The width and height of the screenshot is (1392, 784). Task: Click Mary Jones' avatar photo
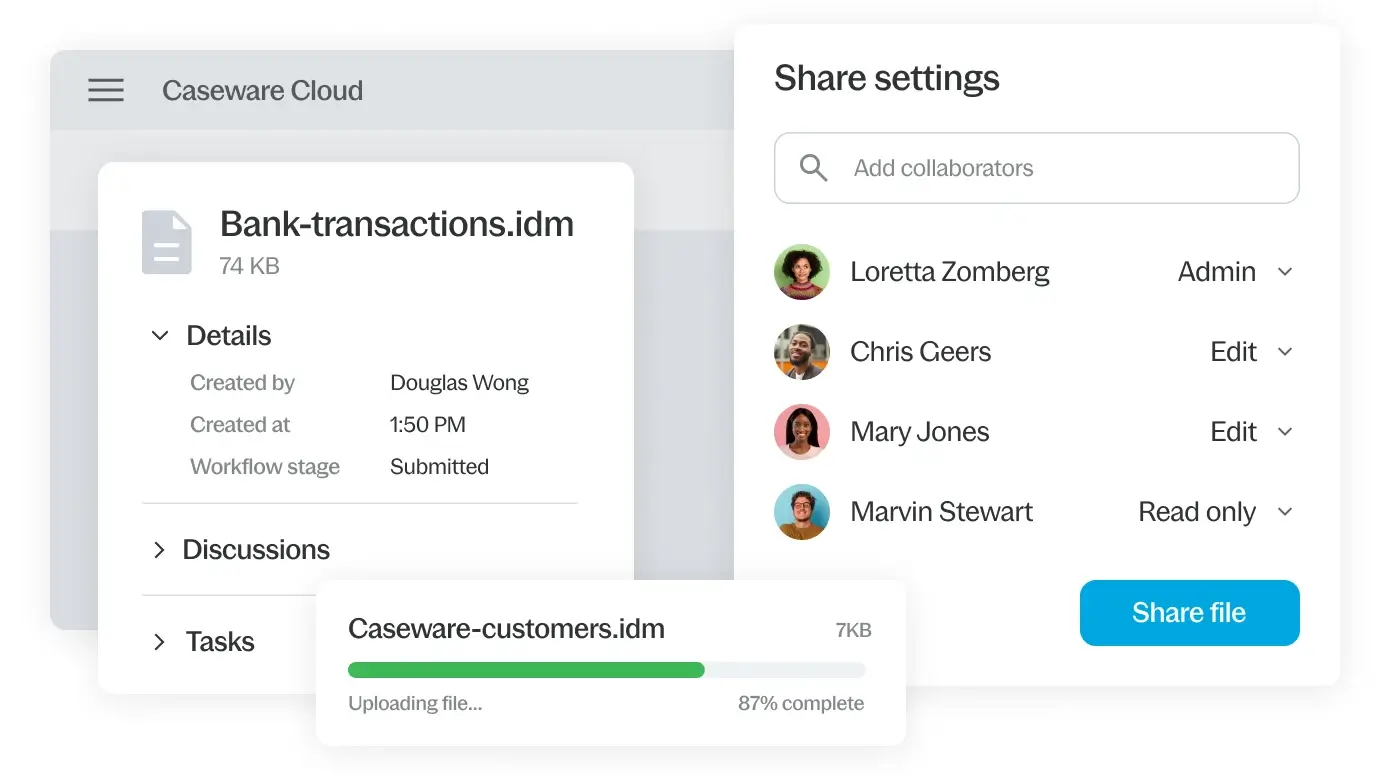click(802, 432)
